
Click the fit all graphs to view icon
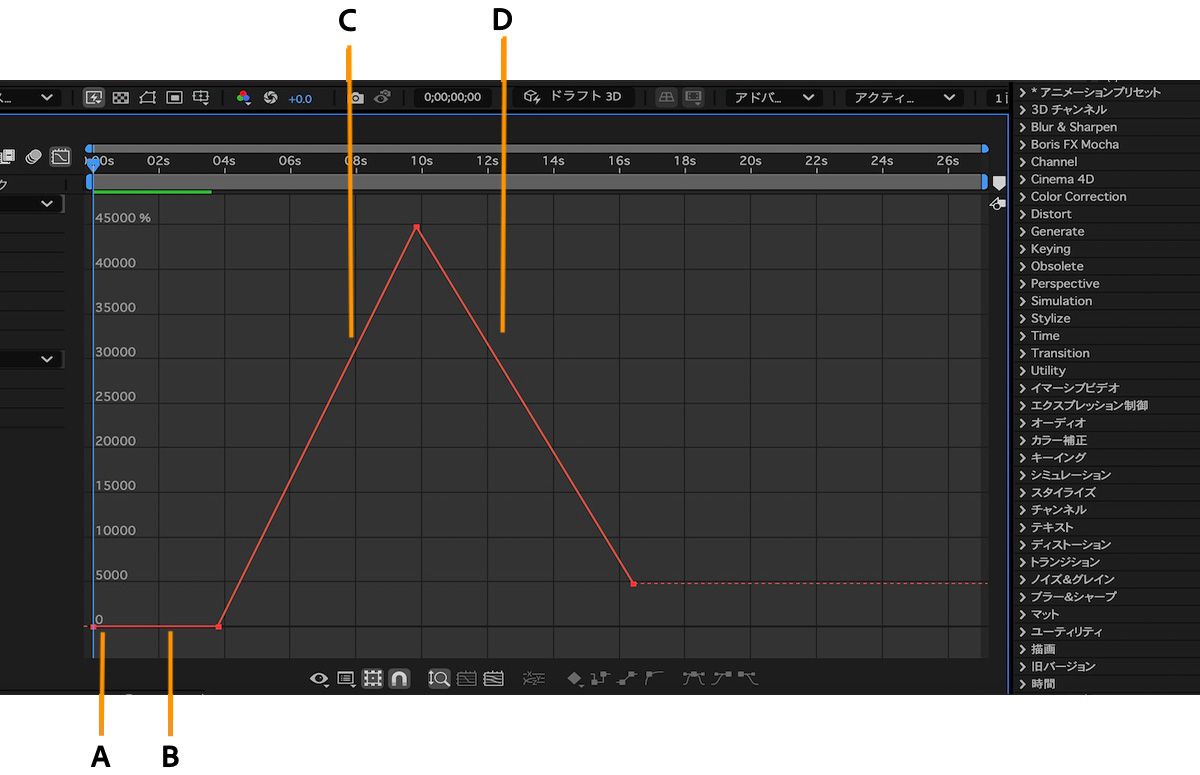493,679
